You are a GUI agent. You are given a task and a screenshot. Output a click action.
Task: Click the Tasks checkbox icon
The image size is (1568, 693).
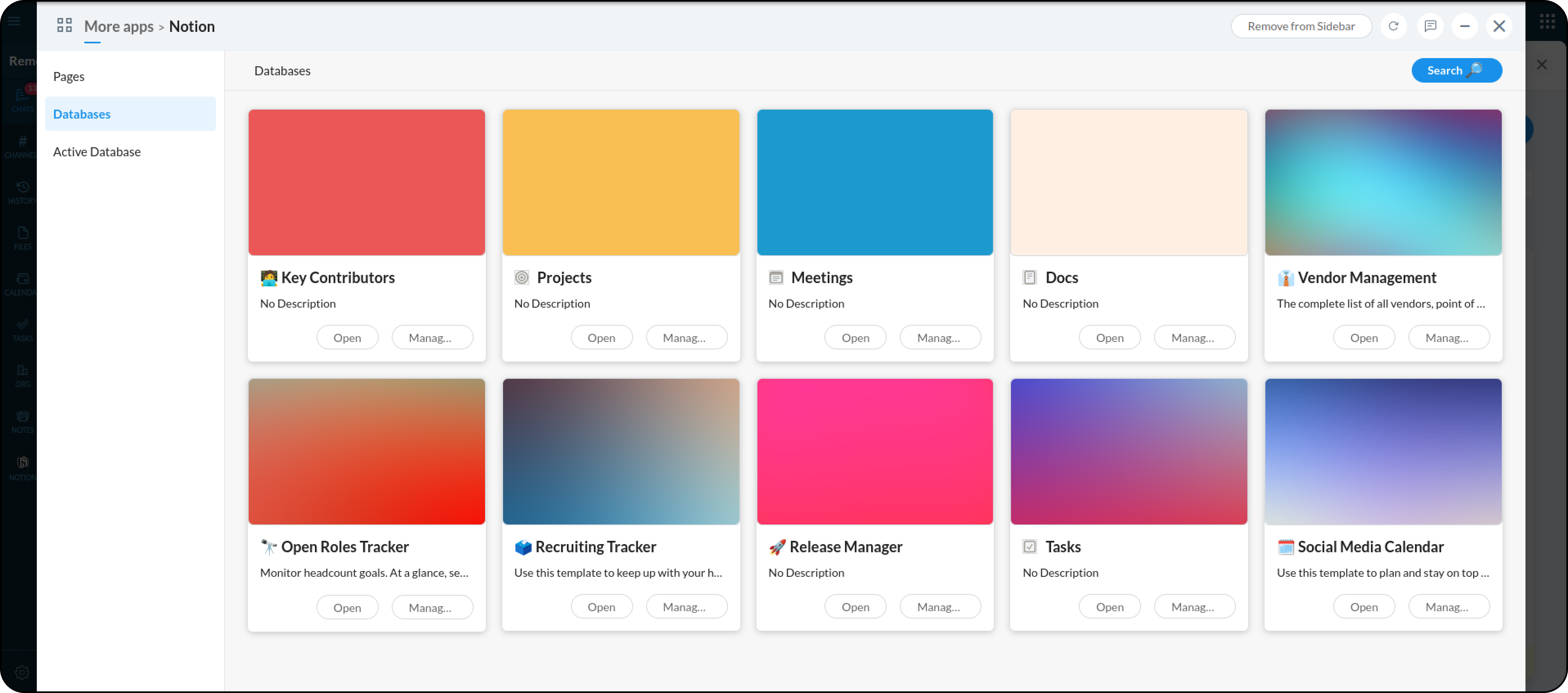pyautogui.click(x=1029, y=547)
